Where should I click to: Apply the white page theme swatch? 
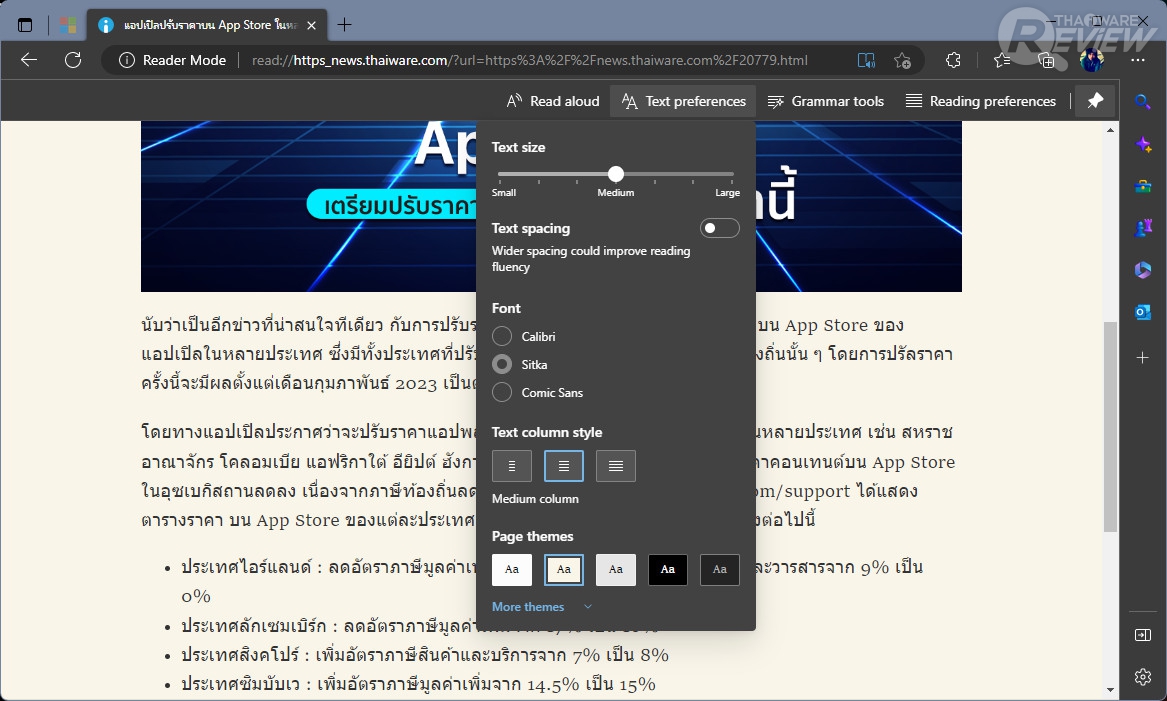click(512, 570)
